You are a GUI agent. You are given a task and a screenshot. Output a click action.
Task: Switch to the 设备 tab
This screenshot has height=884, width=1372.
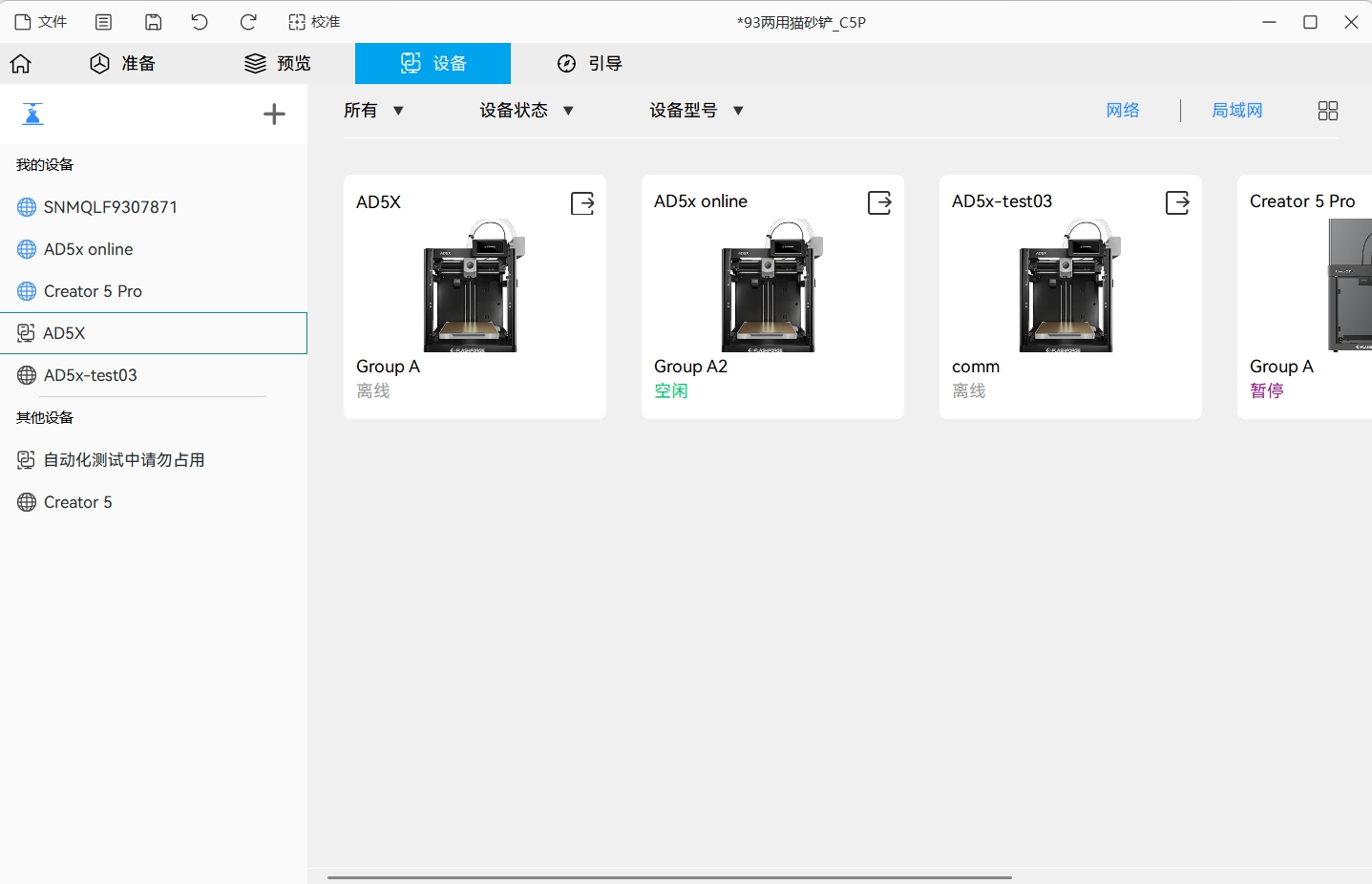click(433, 63)
